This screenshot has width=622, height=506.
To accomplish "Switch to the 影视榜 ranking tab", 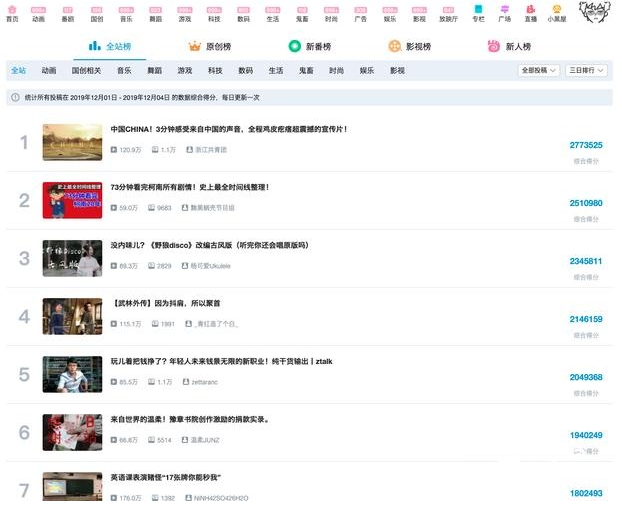I will coord(410,46).
